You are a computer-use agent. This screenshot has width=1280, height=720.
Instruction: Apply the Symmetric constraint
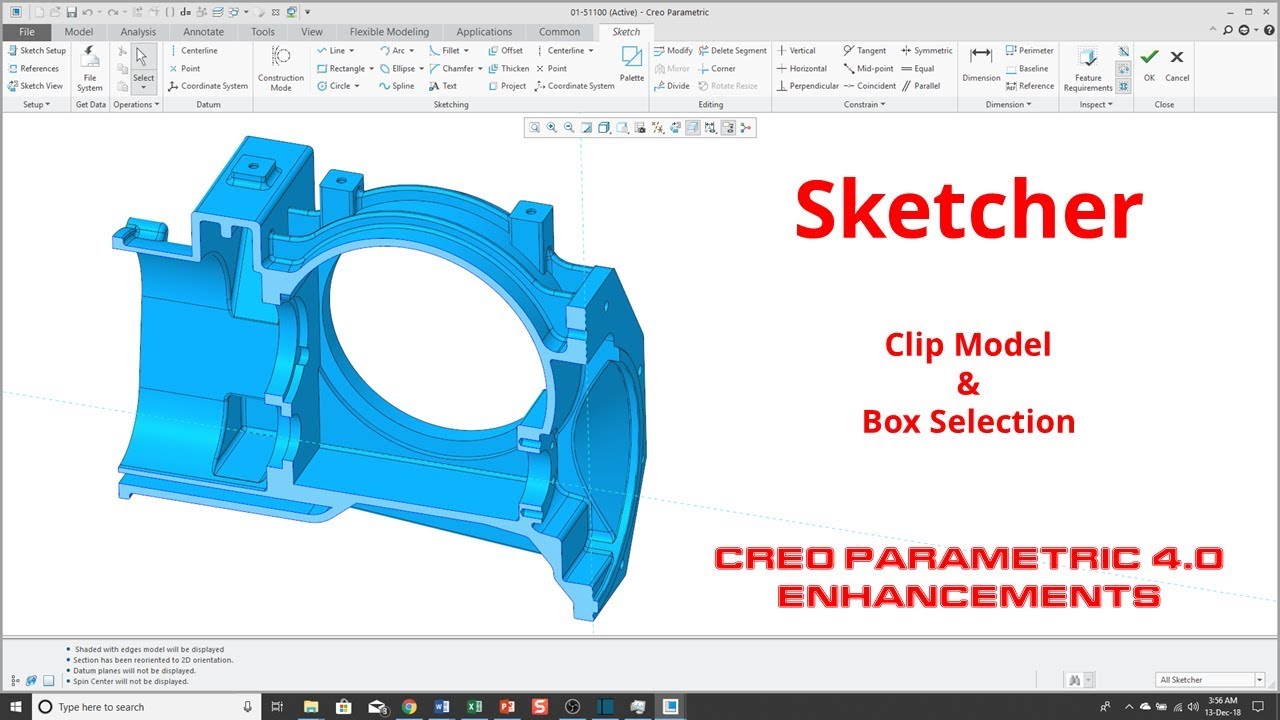tap(926, 50)
